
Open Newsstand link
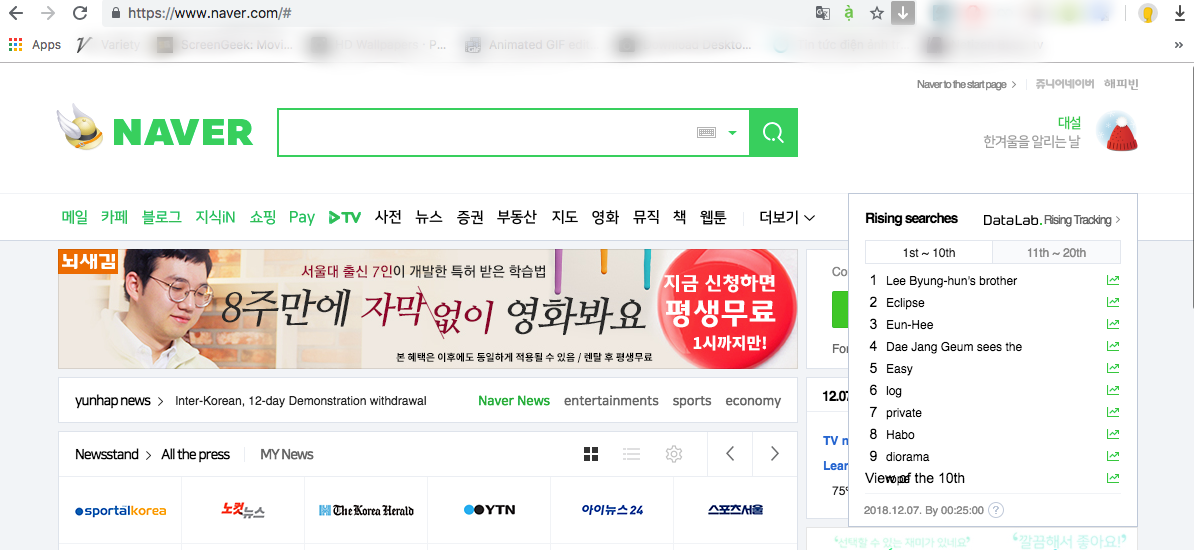[x=113, y=454]
